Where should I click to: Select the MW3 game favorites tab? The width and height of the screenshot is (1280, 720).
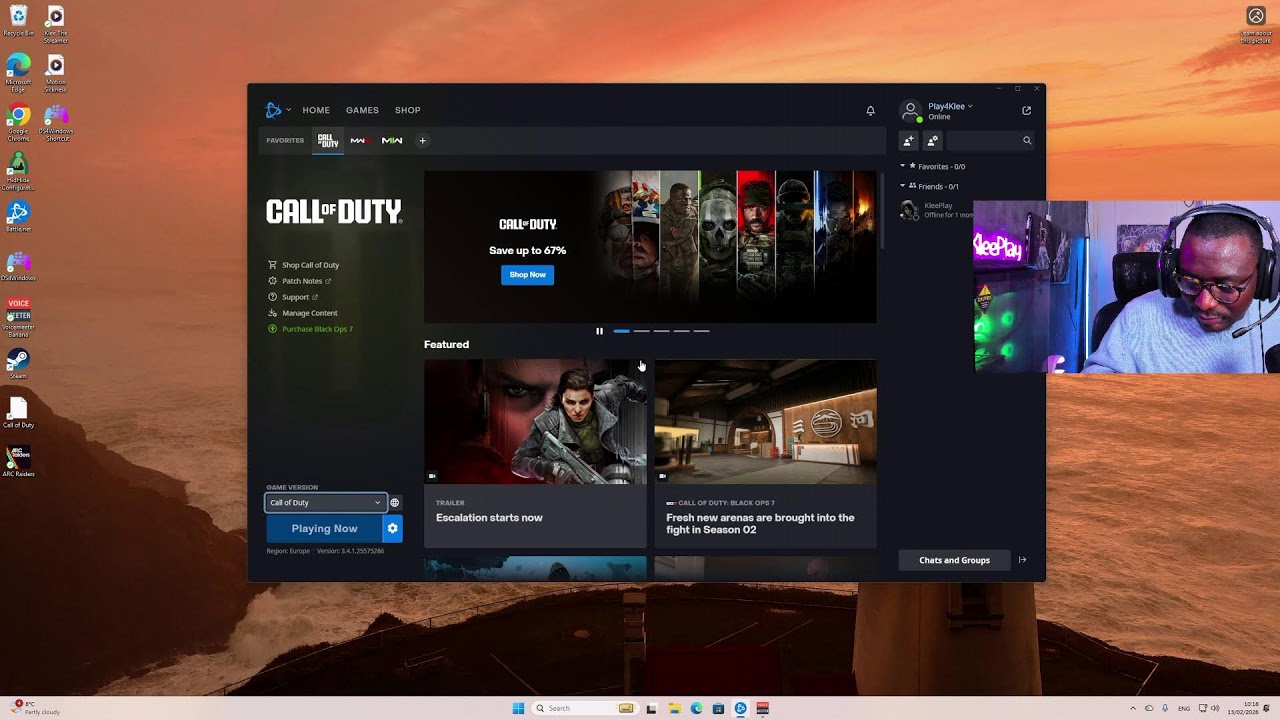(358, 141)
